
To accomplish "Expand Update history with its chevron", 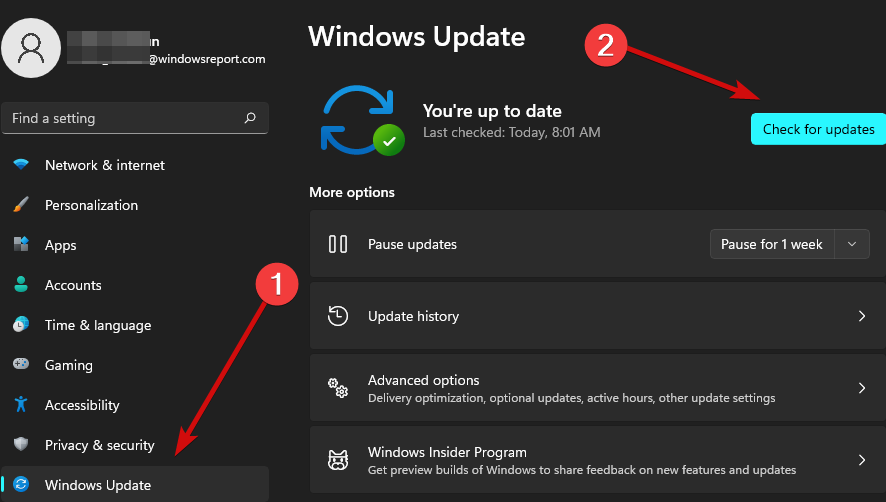I will tap(862, 316).
